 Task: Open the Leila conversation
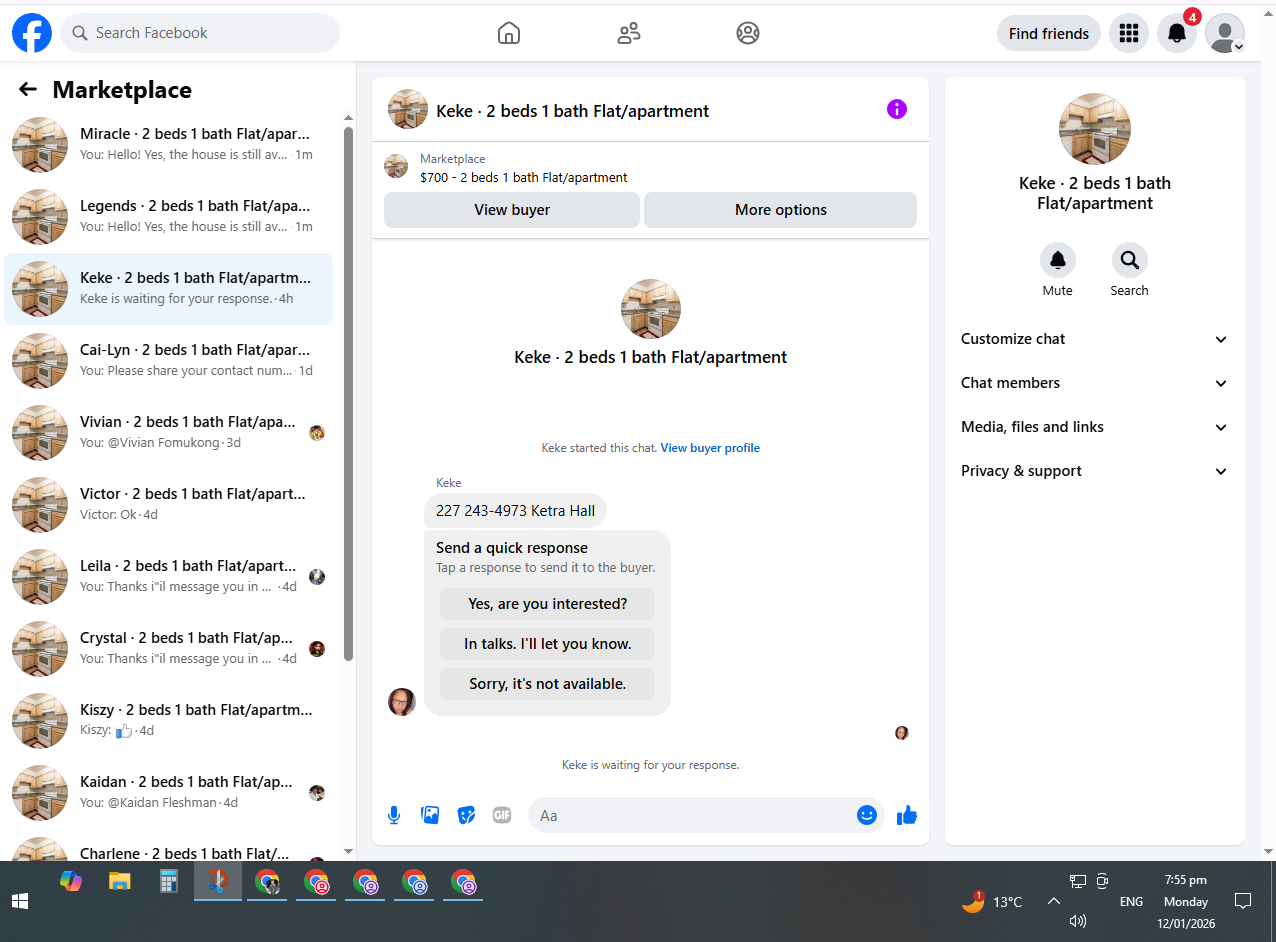tap(169, 577)
